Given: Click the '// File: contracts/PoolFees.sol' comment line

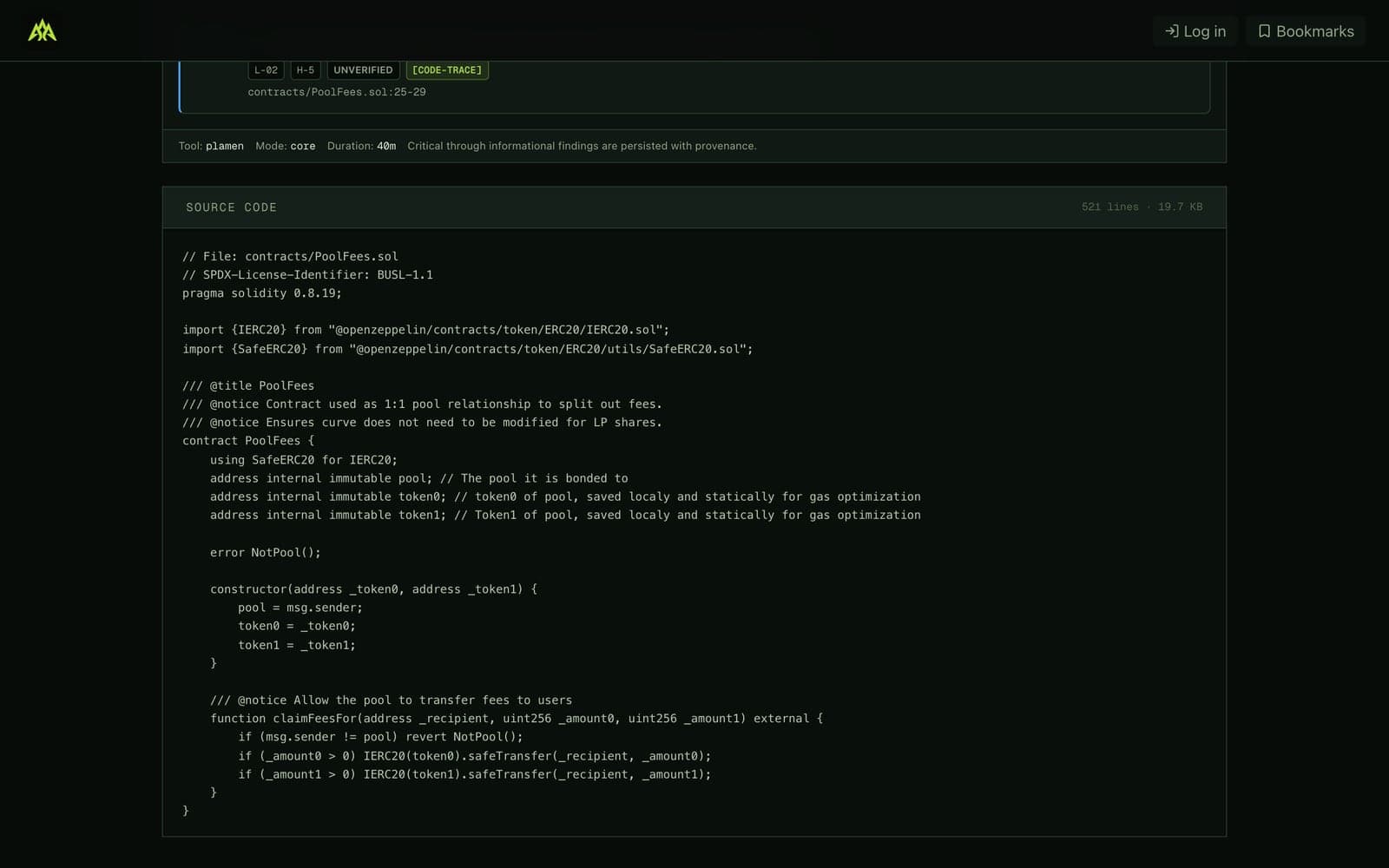Looking at the screenshot, I should pos(290,256).
